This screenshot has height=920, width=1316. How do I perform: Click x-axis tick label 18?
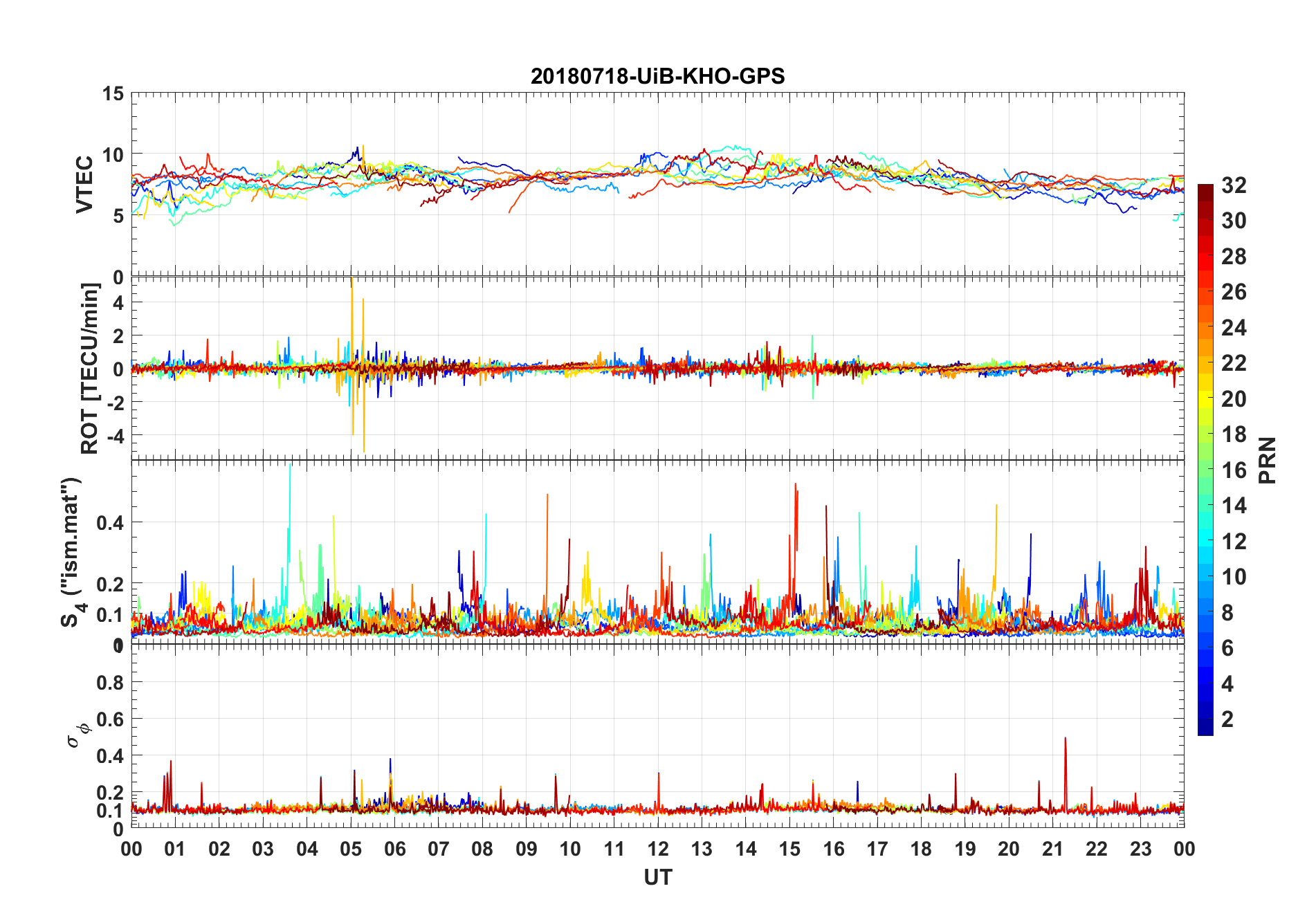(921, 849)
